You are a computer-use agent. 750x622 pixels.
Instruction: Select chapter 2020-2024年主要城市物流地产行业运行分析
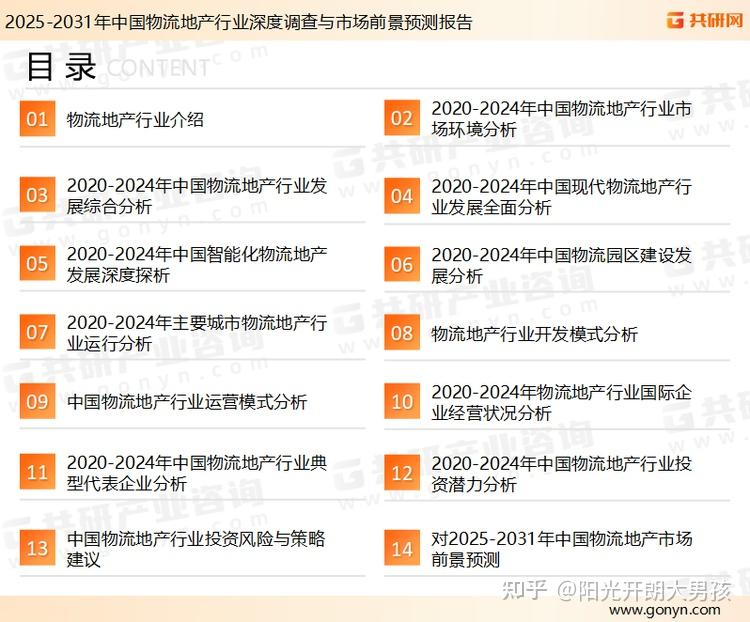(x=197, y=333)
